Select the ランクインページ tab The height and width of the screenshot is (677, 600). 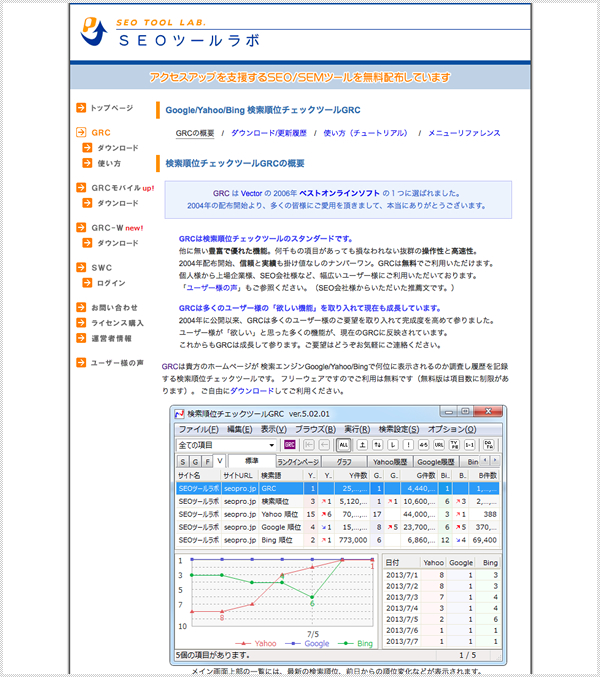coord(298,462)
